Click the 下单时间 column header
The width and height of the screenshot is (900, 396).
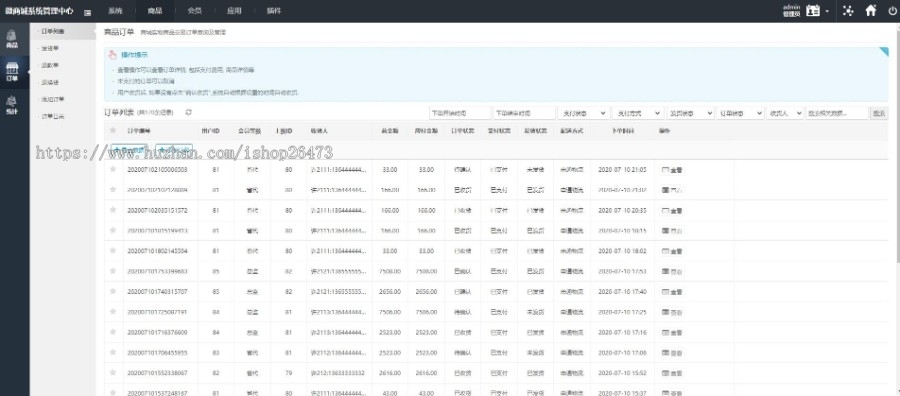point(622,131)
